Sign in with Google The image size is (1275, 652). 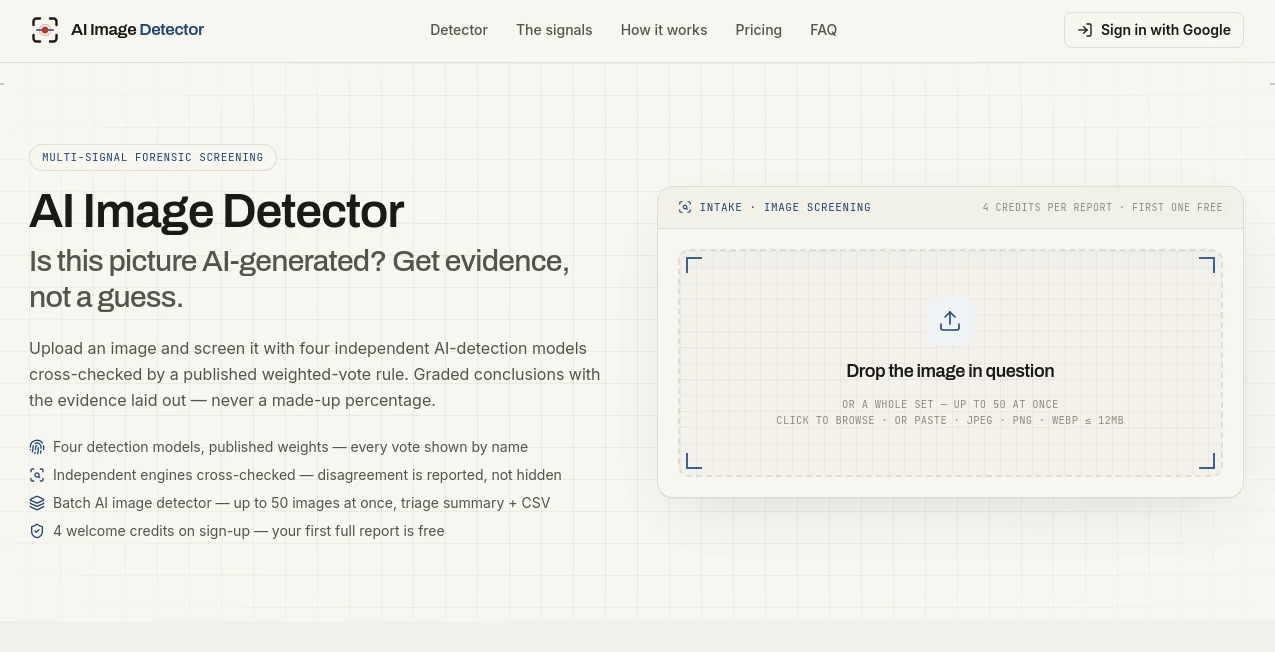point(1154,30)
